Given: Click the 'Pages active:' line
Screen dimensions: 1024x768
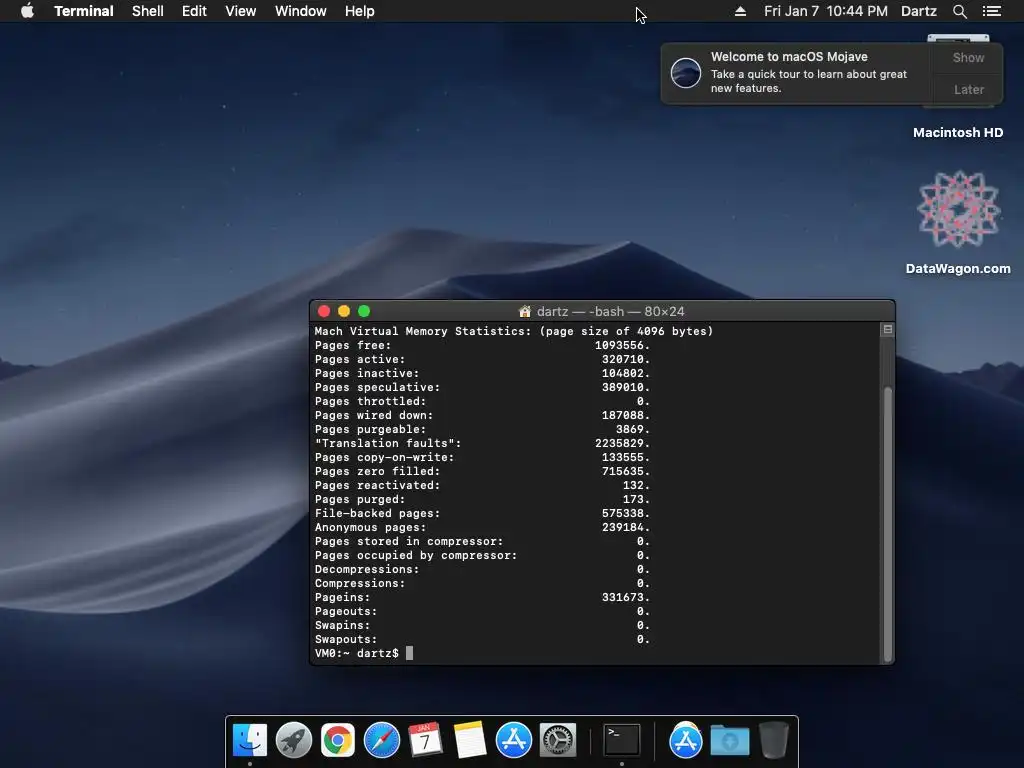Looking at the screenshot, I should 482,359.
